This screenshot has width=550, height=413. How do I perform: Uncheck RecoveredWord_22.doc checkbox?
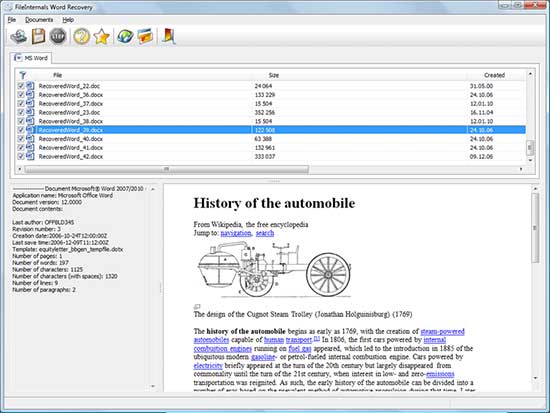coord(21,86)
